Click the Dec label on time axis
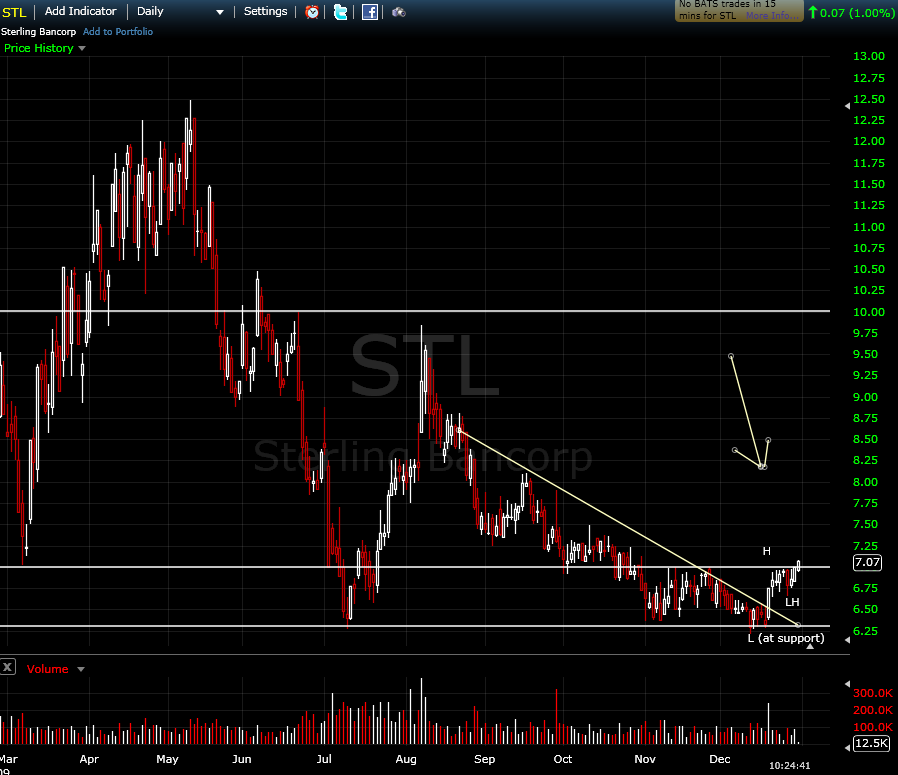Screen dimensions: 898x775 coord(719,759)
